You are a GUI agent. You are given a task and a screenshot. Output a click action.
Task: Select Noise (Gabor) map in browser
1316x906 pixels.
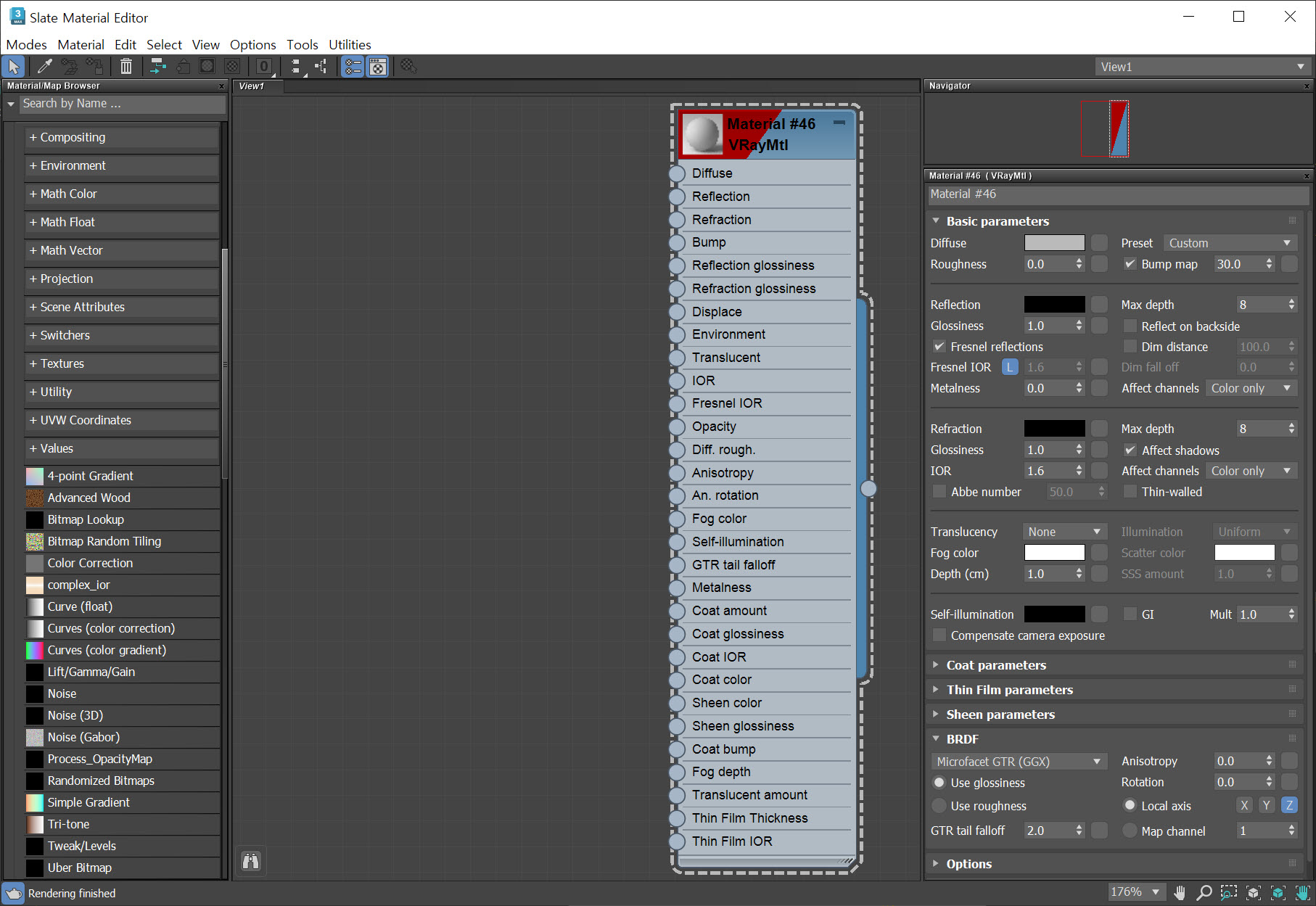122,737
